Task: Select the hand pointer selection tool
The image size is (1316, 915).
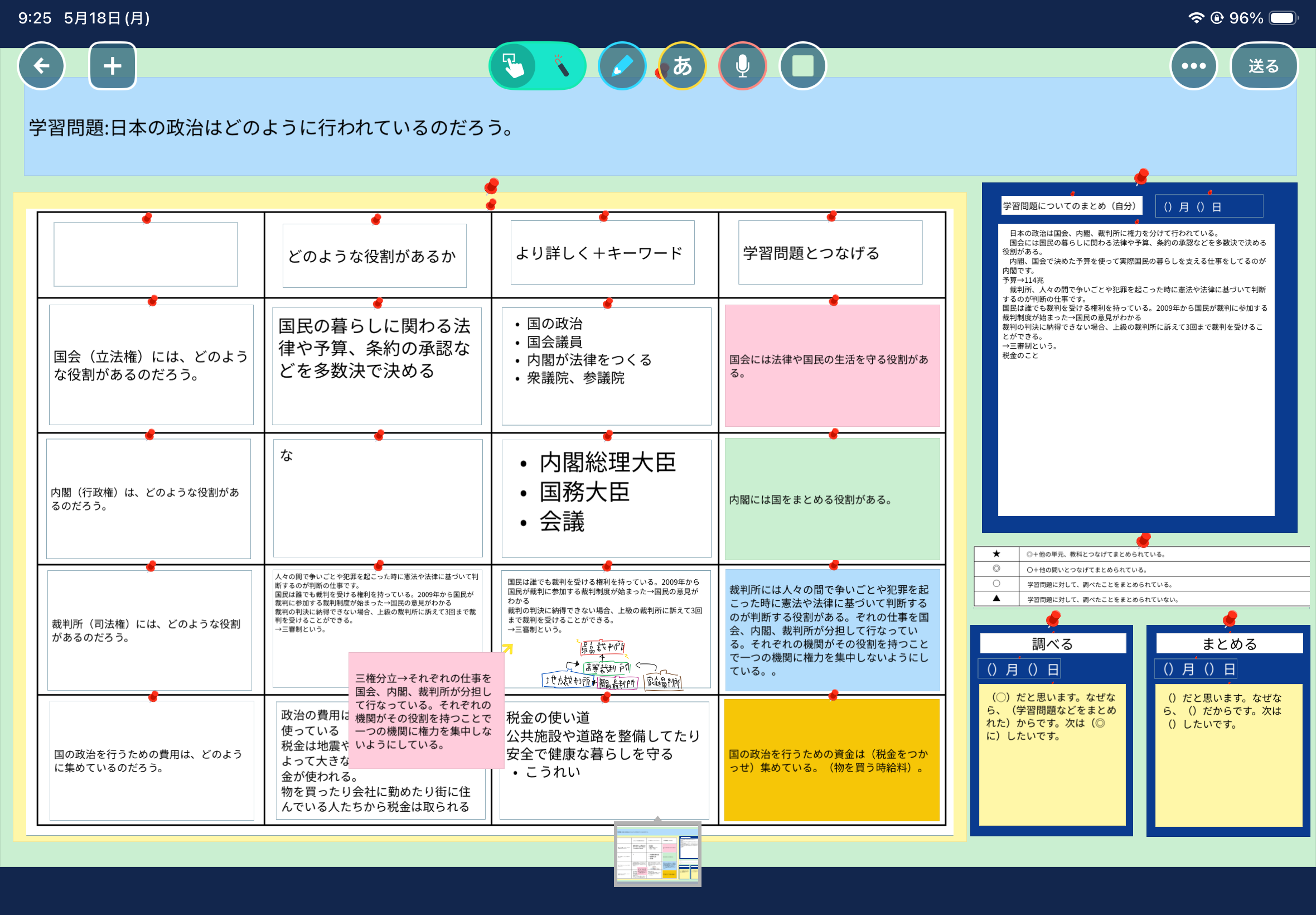Action: 512,66
